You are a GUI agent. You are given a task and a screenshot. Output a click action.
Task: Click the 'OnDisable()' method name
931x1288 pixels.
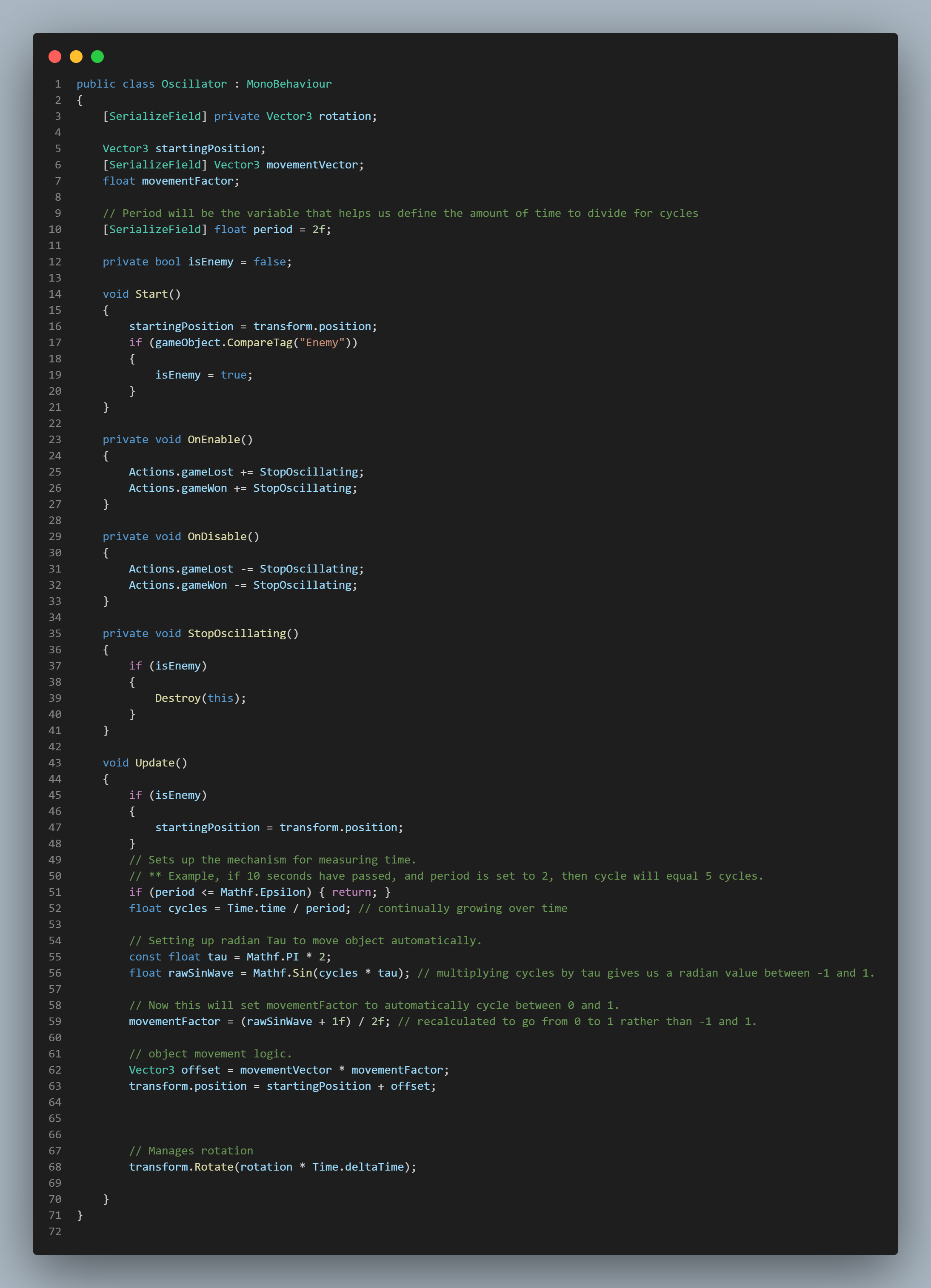[223, 537]
